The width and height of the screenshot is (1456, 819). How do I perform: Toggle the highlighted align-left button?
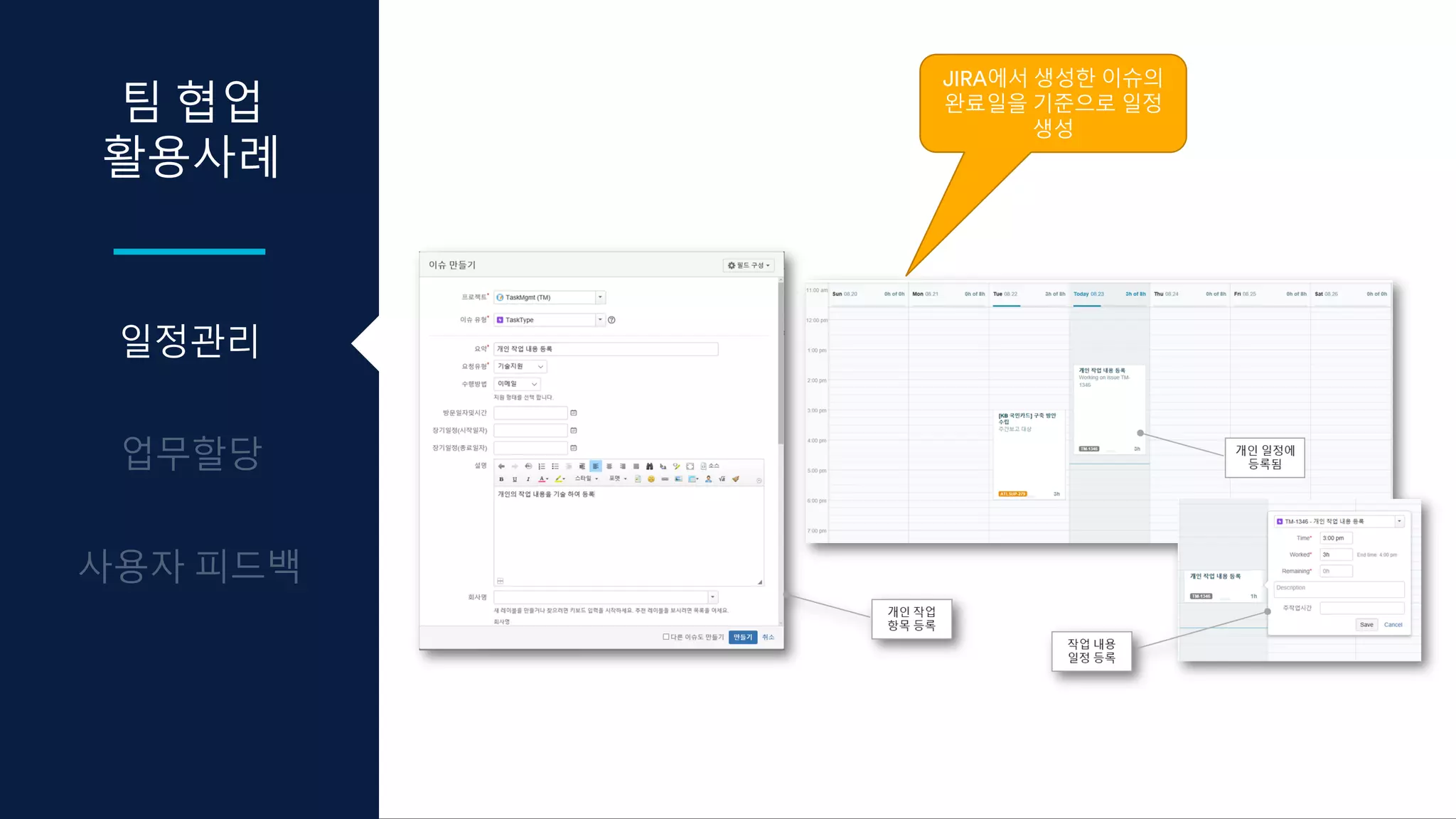point(596,466)
